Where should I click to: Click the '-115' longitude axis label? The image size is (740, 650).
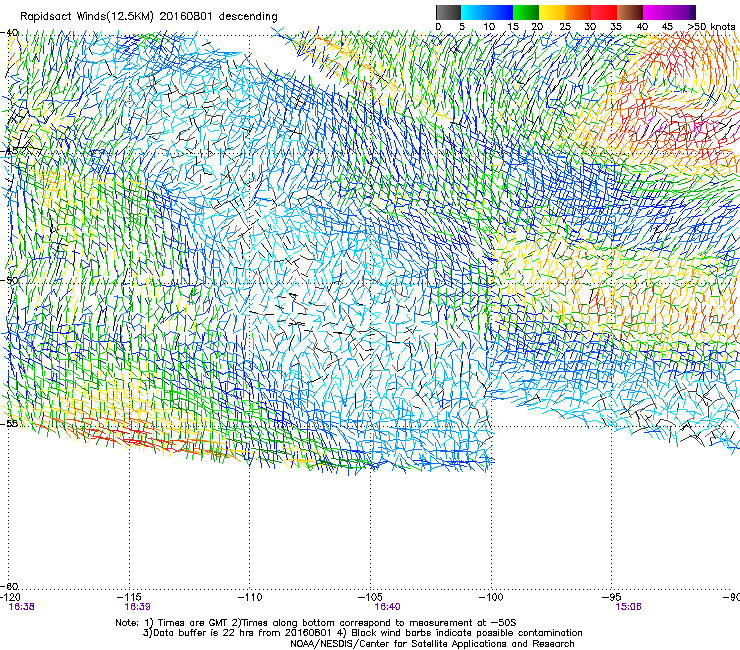[x=130, y=597]
